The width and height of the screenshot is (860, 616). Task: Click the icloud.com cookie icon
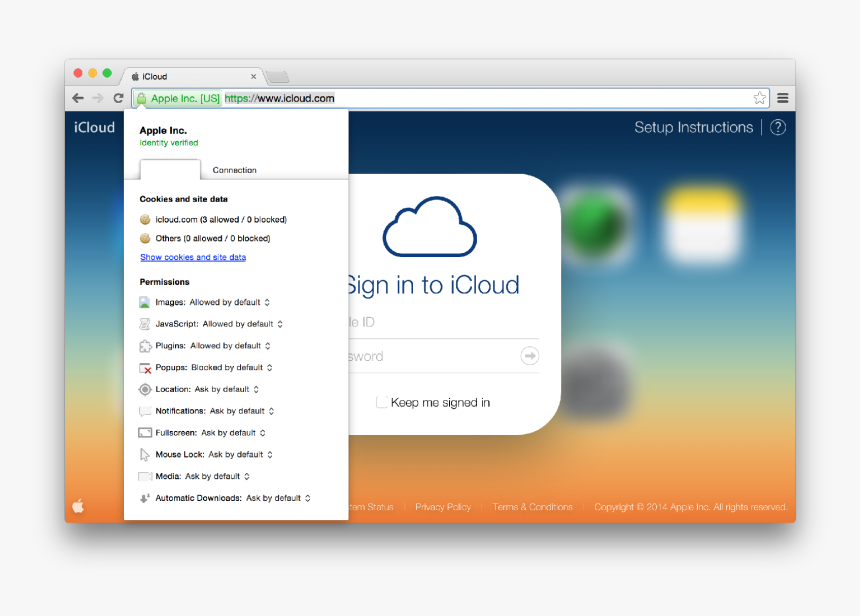[145, 219]
